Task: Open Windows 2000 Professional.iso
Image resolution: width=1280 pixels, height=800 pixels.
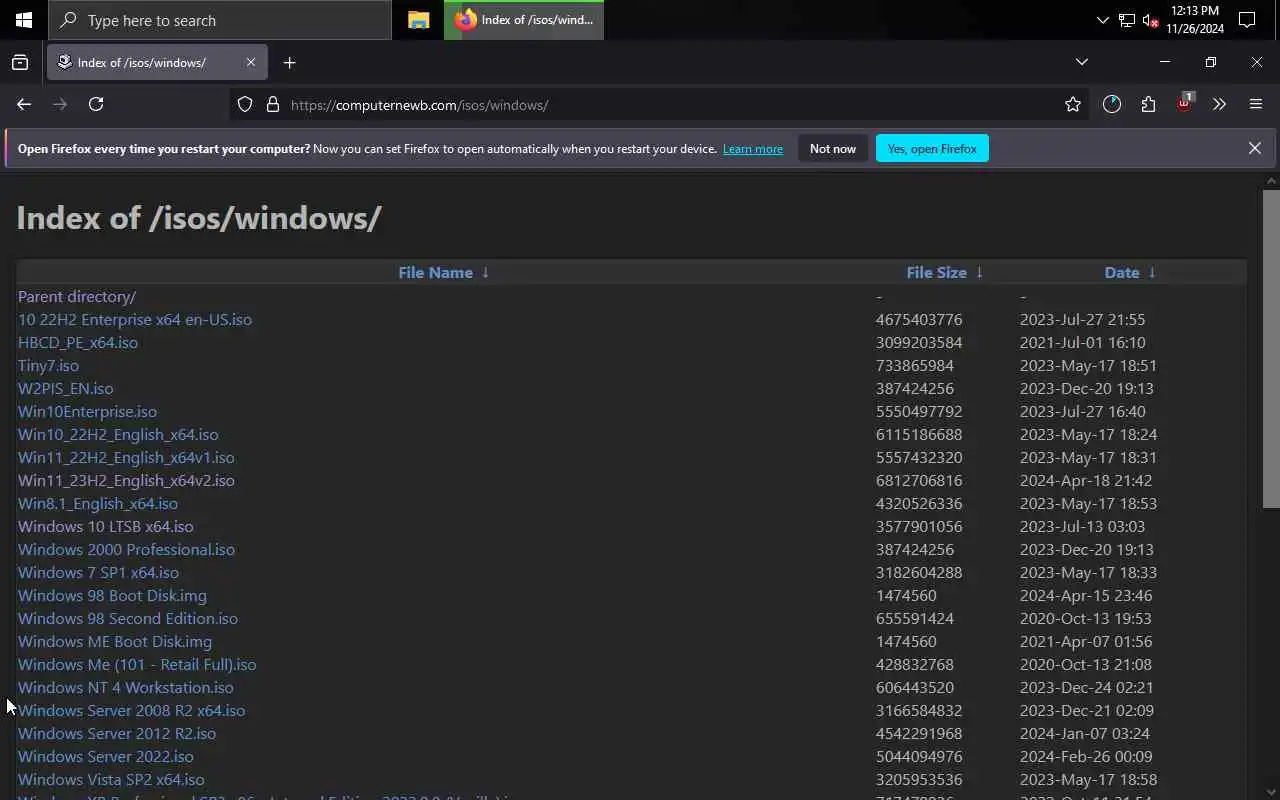Action: [126, 549]
